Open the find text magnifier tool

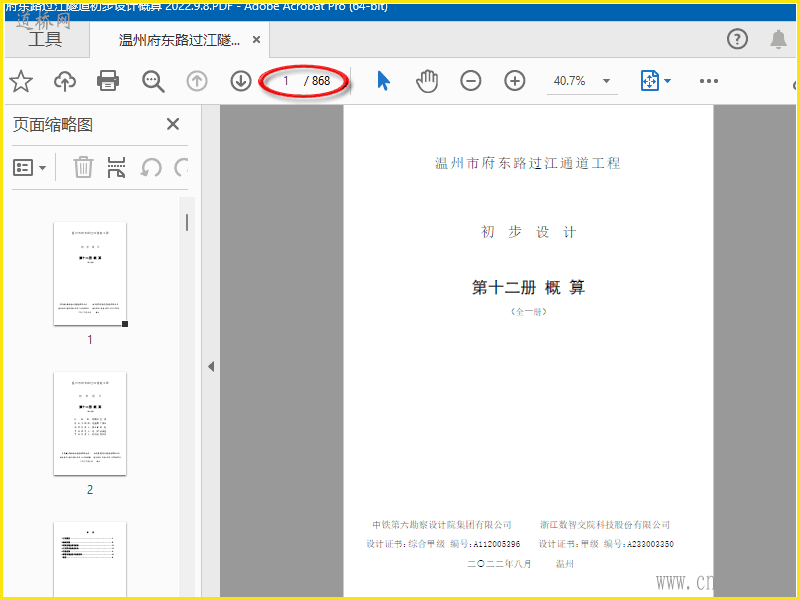click(x=153, y=81)
